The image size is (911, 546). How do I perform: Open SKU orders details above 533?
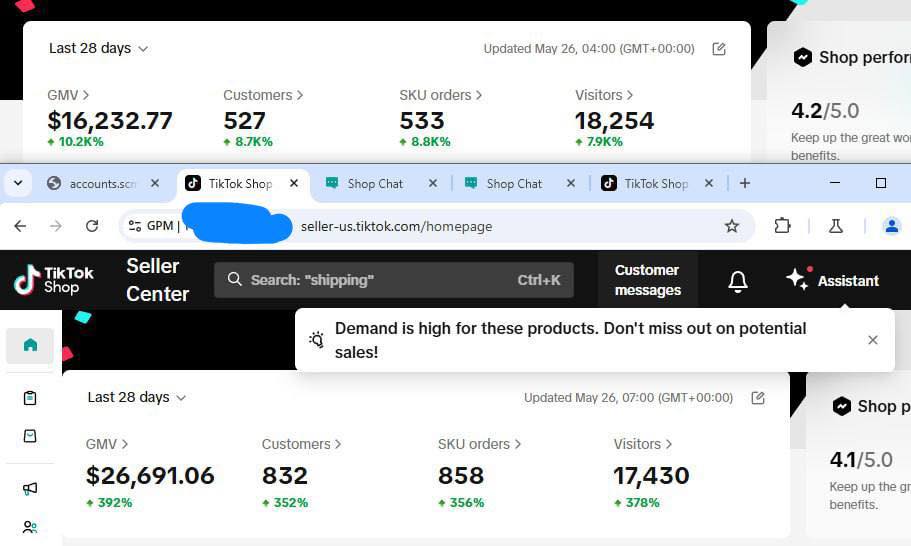441,95
